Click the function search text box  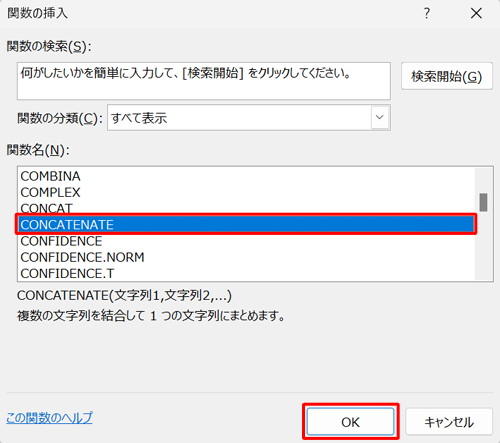204,81
